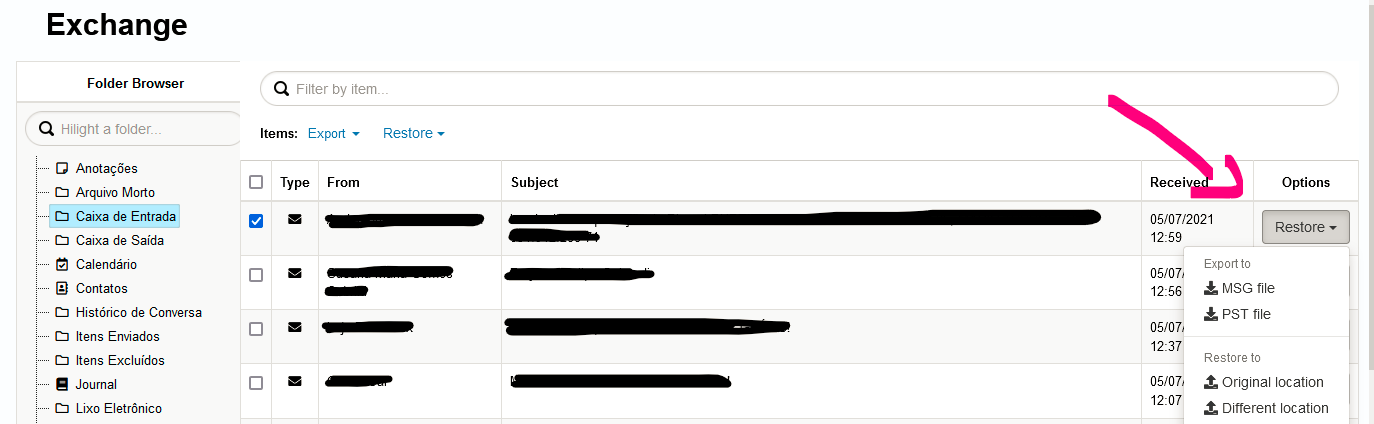This screenshot has width=1374, height=424.
Task: Toggle the select-all checkbox in header
Action: click(x=256, y=182)
